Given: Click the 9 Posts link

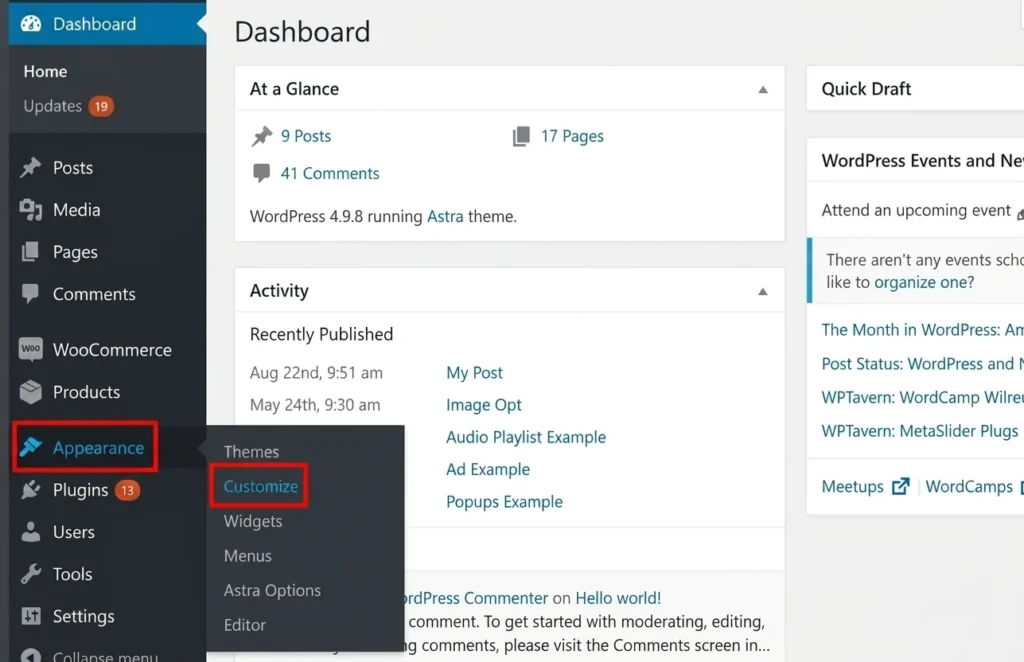Looking at the screenshot, I should pyautogui.click(x=306, y=136).
